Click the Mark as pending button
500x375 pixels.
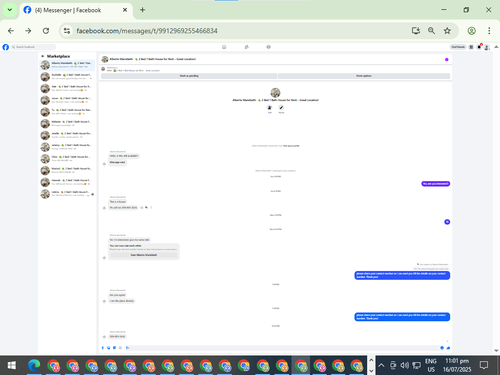tap(189, 76)
